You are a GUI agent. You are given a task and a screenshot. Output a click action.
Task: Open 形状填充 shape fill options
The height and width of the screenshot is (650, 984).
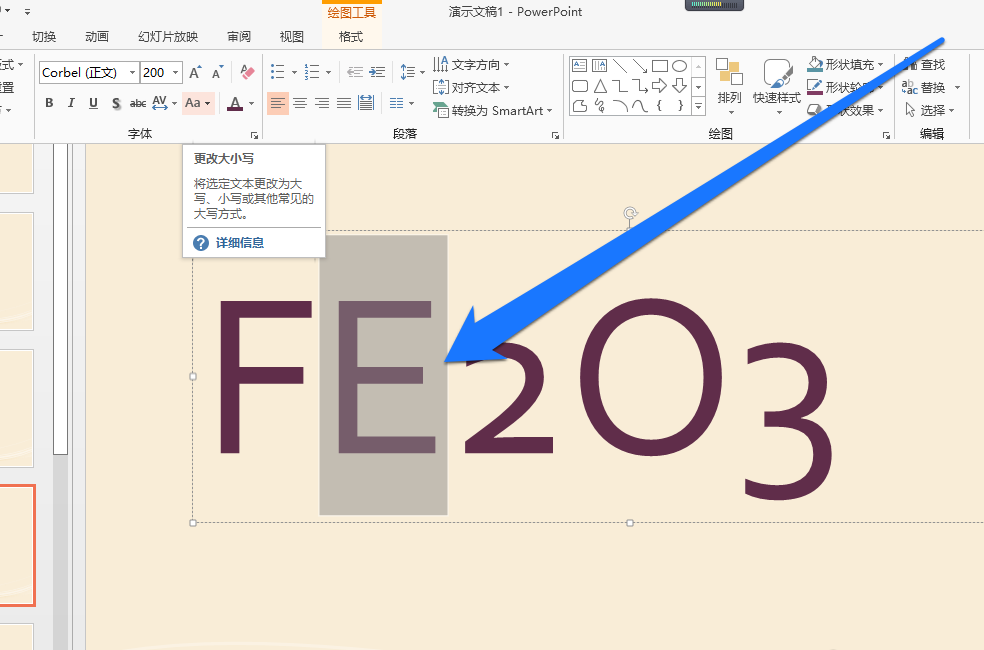tap(845, 64)
